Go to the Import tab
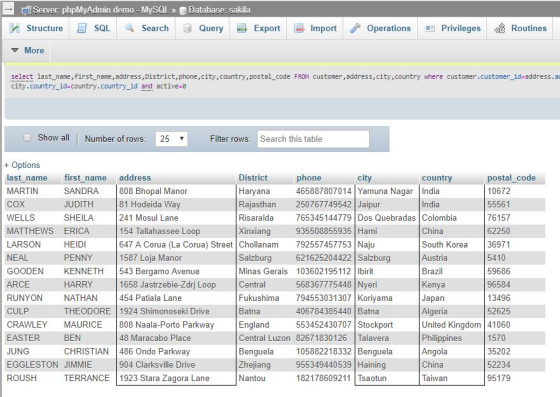Image resolution: width=560 pixels, height=397 pixels. click(316, 28)
